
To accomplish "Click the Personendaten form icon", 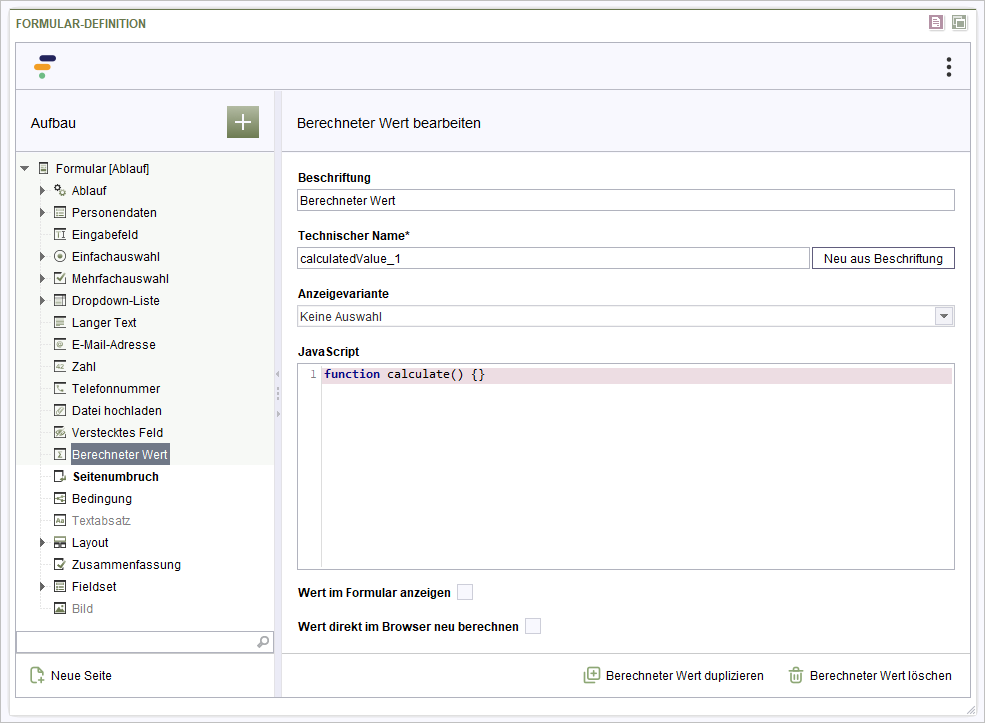I will pos(60,212).
